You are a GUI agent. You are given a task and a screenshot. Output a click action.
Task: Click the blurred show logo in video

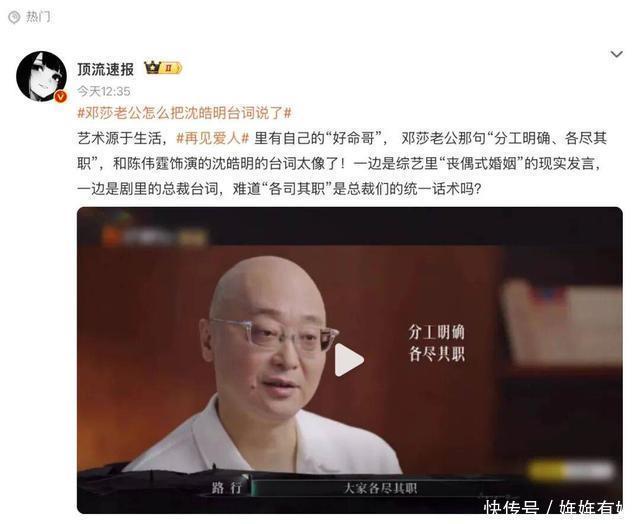pos(153,236)
